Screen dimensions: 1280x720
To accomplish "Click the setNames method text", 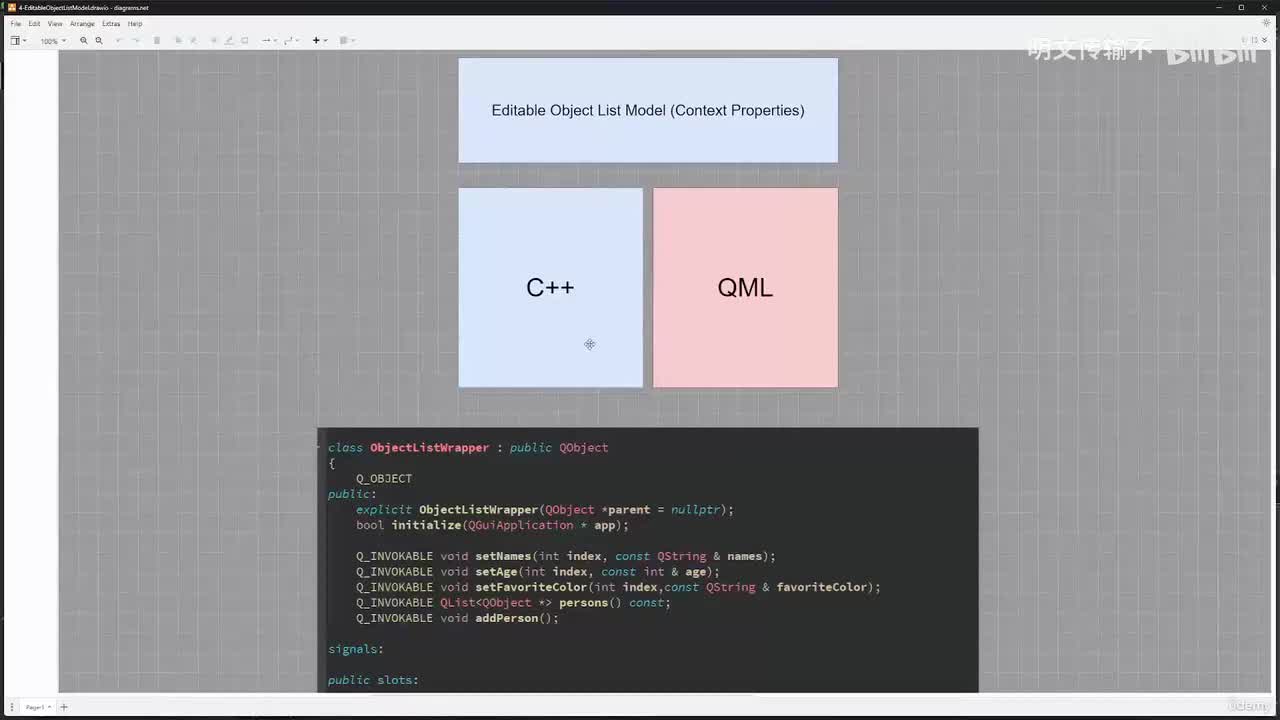I will (503, 556).
